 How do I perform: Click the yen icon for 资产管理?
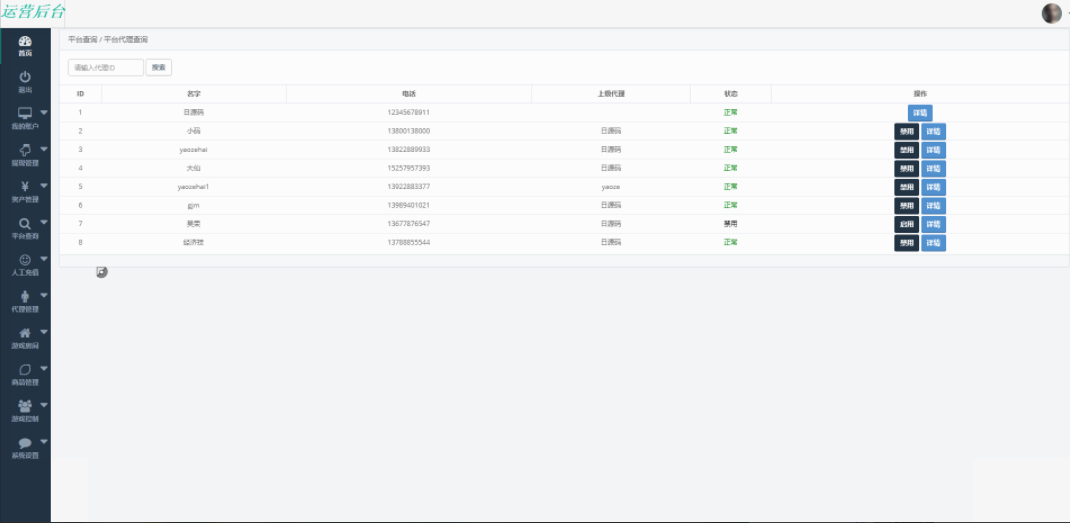(x=25, y=186)
